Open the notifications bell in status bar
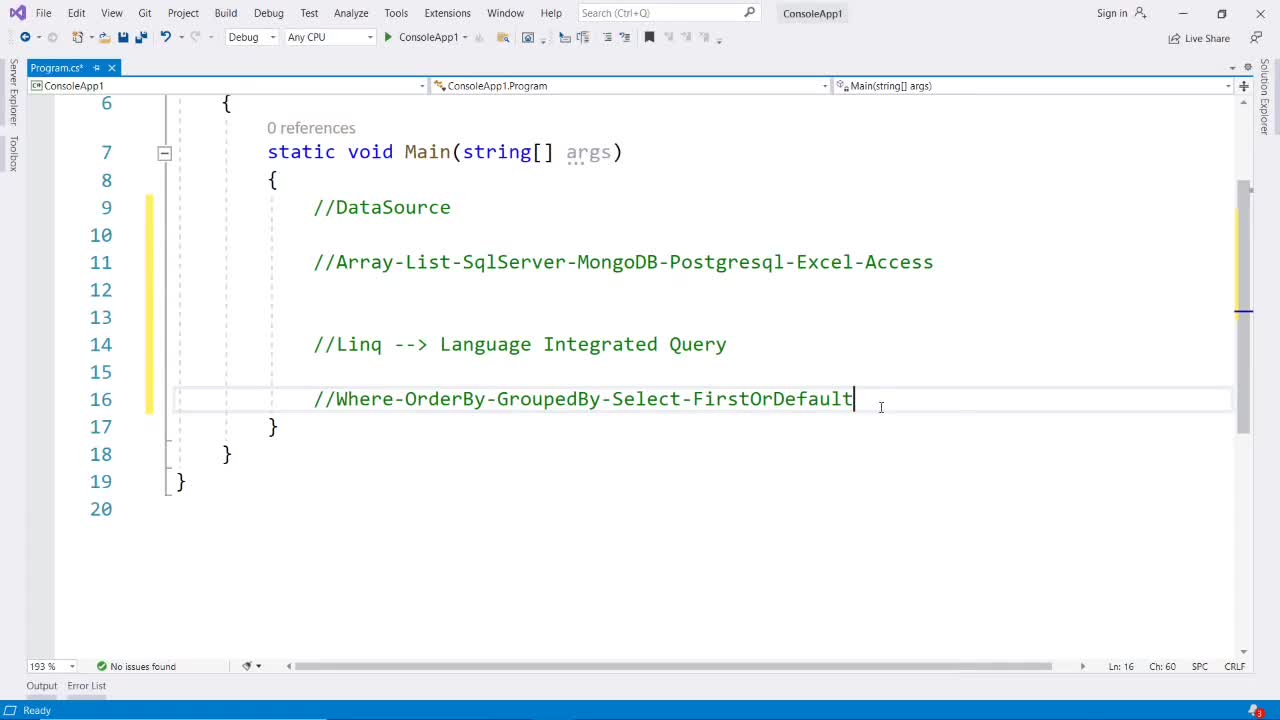This screenshot has height=720, width=1280. (1256, 710)
